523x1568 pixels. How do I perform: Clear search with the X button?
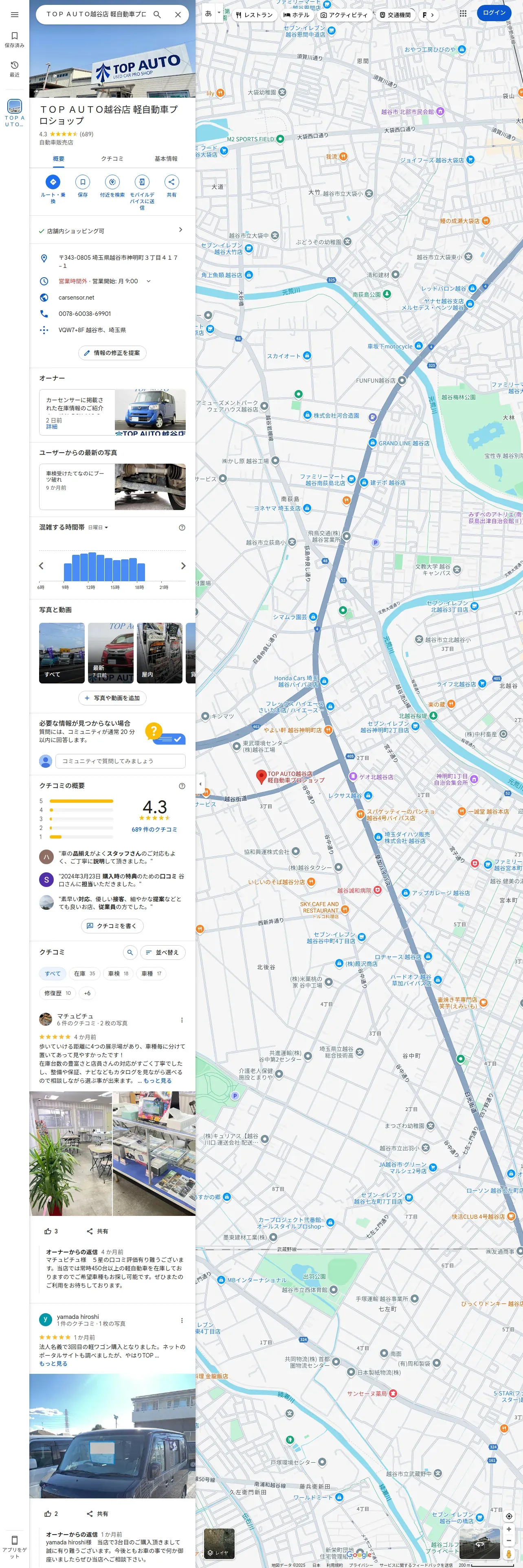tap(178, 14)
